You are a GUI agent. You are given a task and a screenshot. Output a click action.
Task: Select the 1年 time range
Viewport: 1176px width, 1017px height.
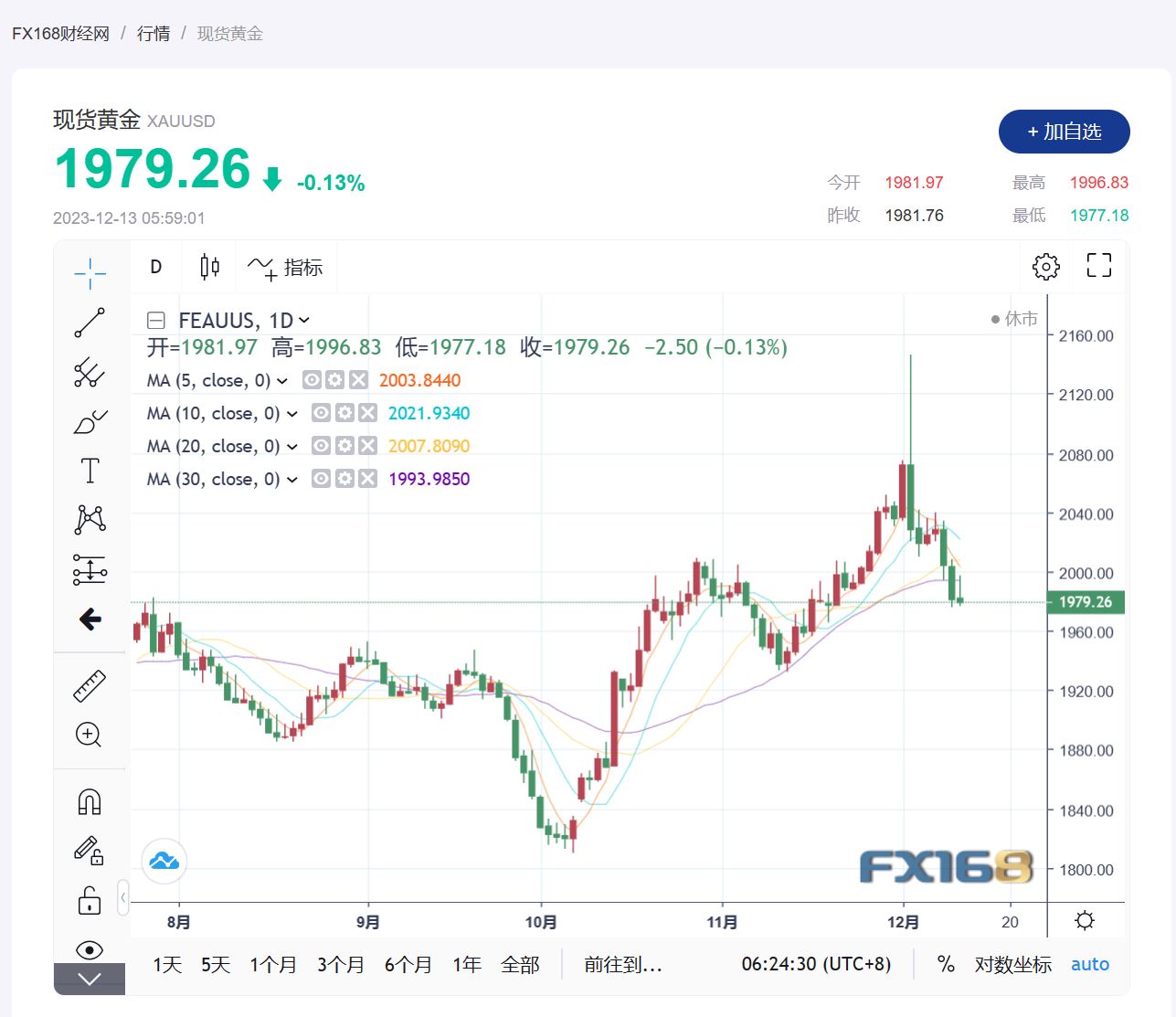466,965
